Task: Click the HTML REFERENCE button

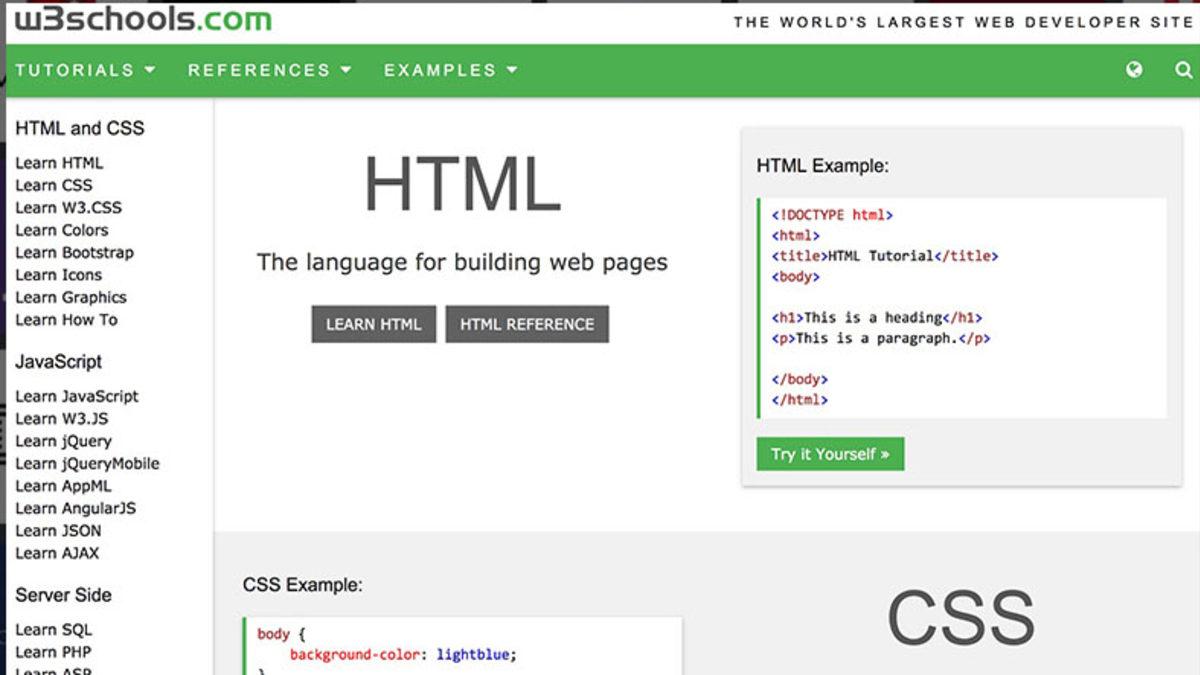Action: 527,323
